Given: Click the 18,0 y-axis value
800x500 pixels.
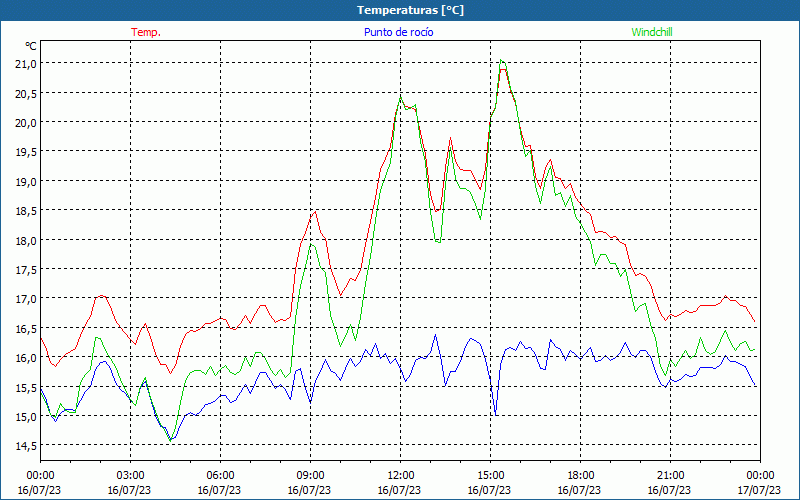Looking at the screenshot, I should tap(26, 240).
